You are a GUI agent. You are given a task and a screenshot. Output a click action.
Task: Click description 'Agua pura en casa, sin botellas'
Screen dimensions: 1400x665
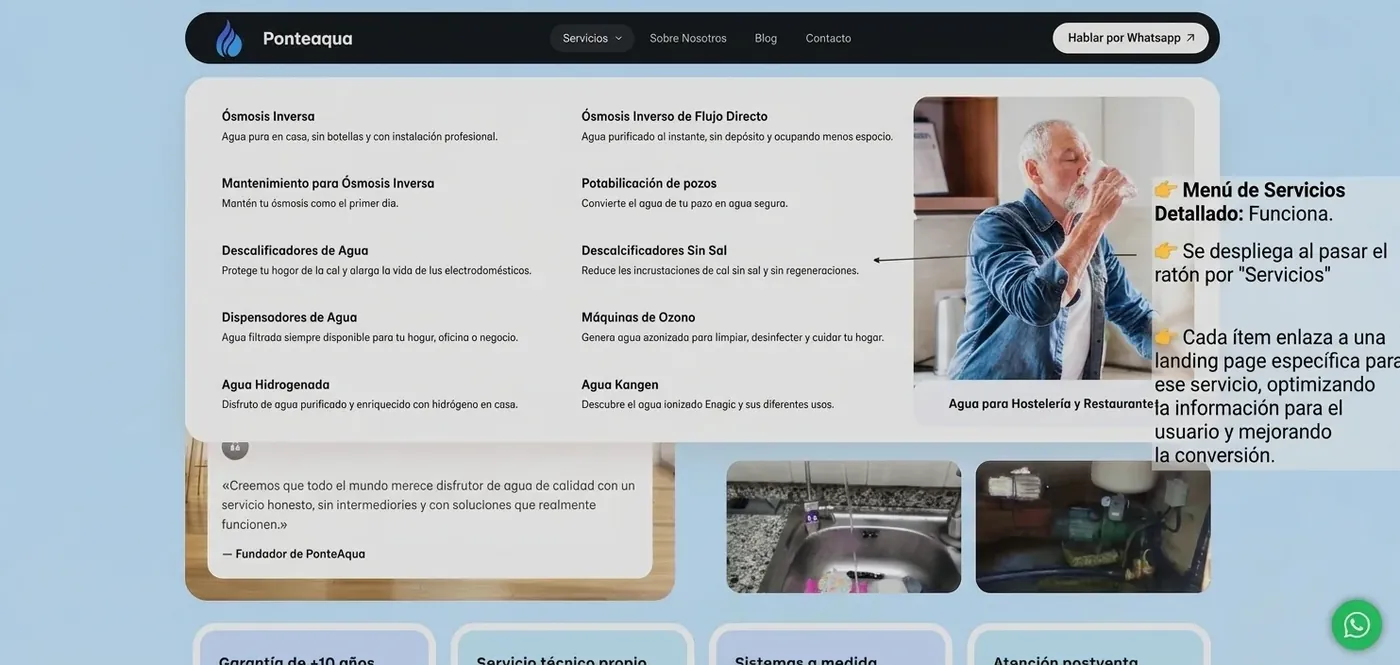coord(359,137)
